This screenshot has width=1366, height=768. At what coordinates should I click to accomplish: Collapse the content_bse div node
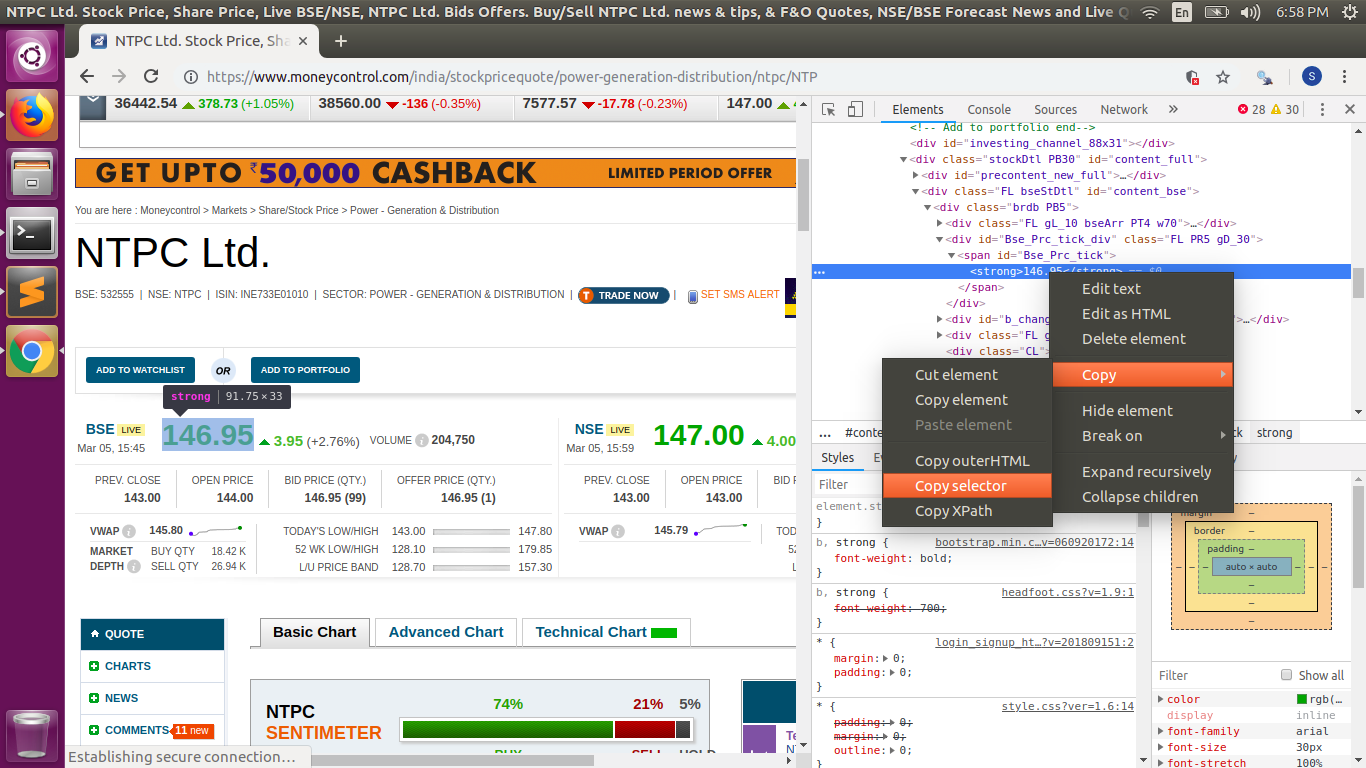[916, 191]
